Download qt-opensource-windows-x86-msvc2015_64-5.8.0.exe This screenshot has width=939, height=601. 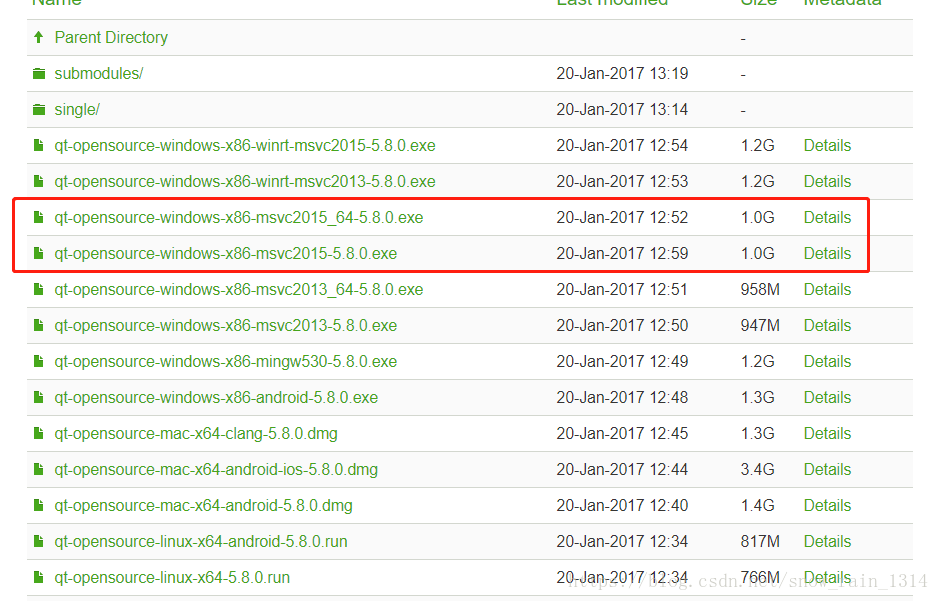[239, 217]
